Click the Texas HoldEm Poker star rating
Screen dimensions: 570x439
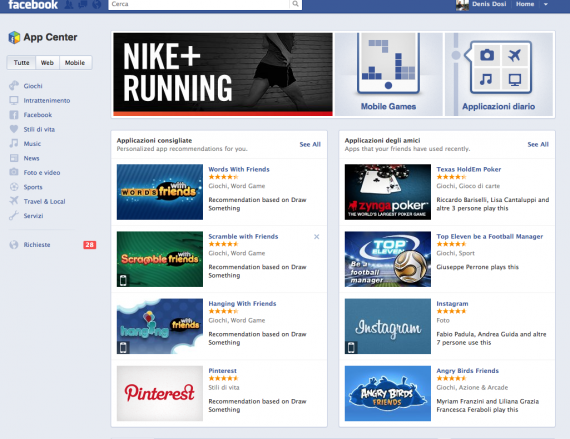coord(451,177)
